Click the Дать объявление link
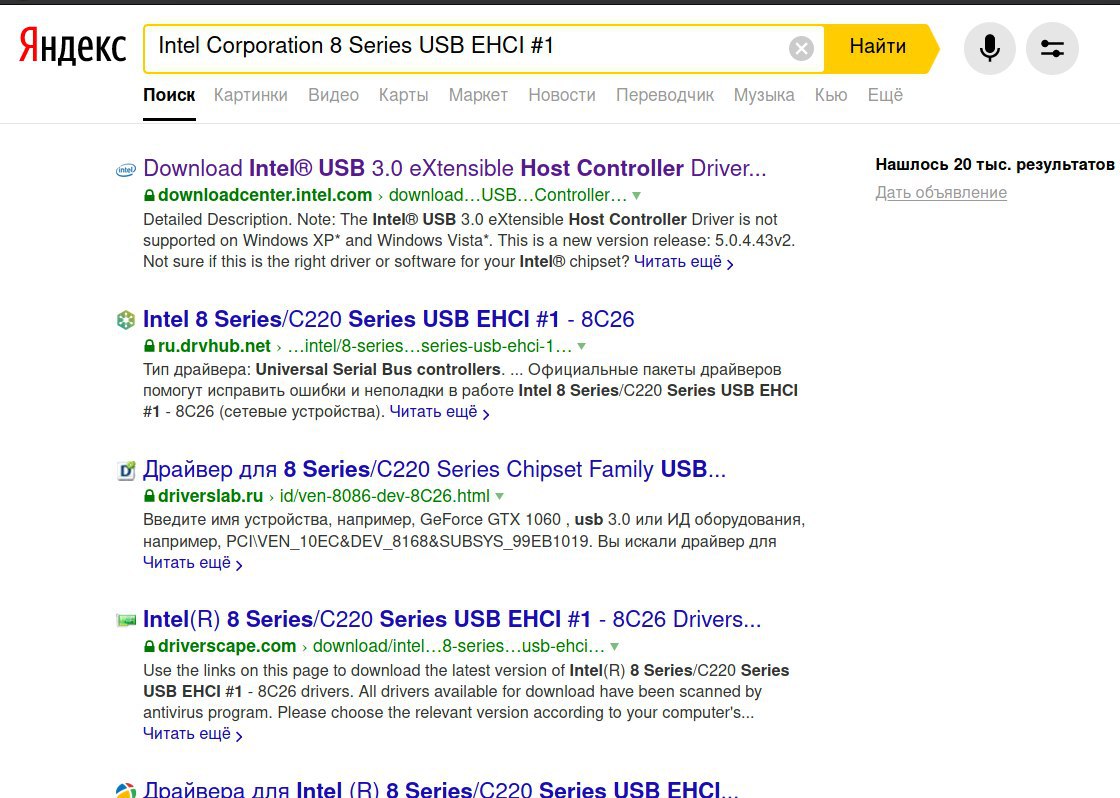Viewport: 1120px width, 798px height. pos(941,193)
